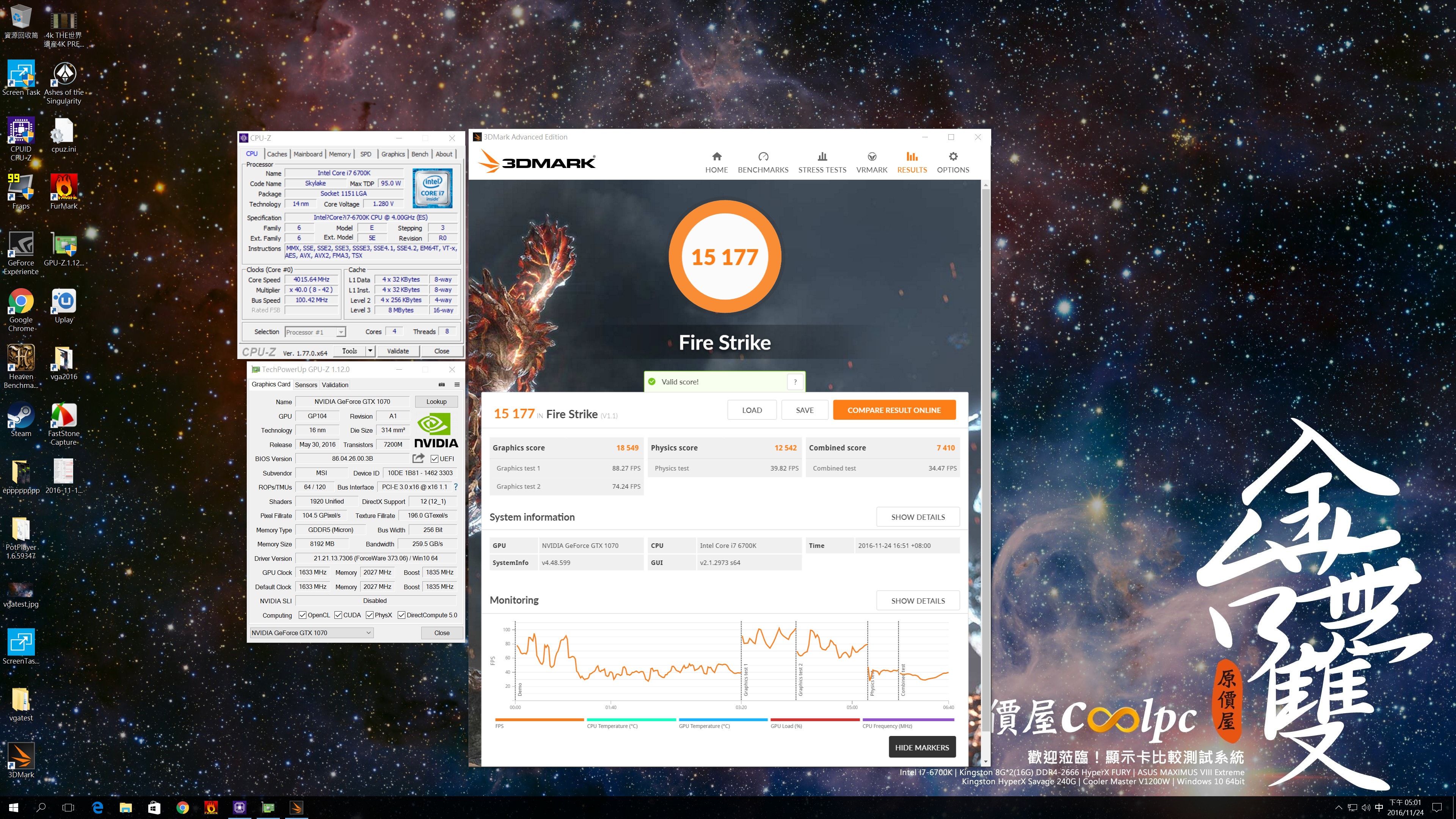Click the Lookup button in GPU-Z
Viewport: 1456px width, 819px height.
pyautogui.click(x=436, y=401)
